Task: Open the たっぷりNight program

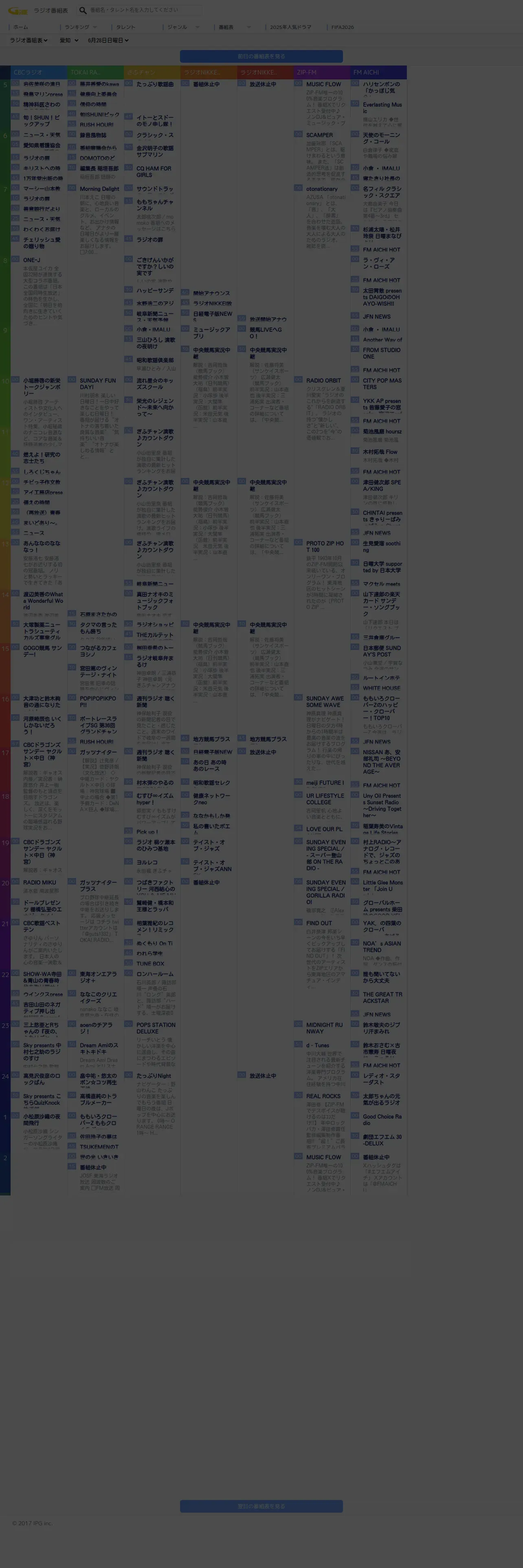Action: 154,1075
